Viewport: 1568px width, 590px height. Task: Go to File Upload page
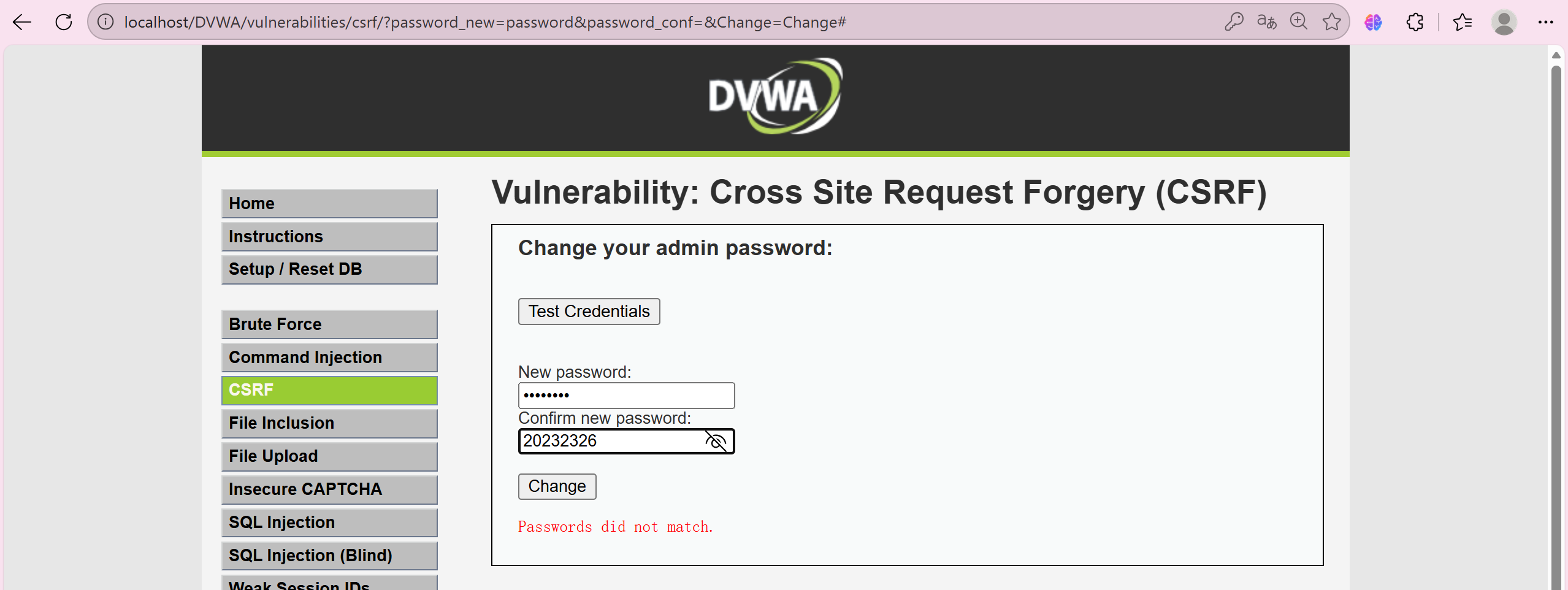click(x=329, y=456)
